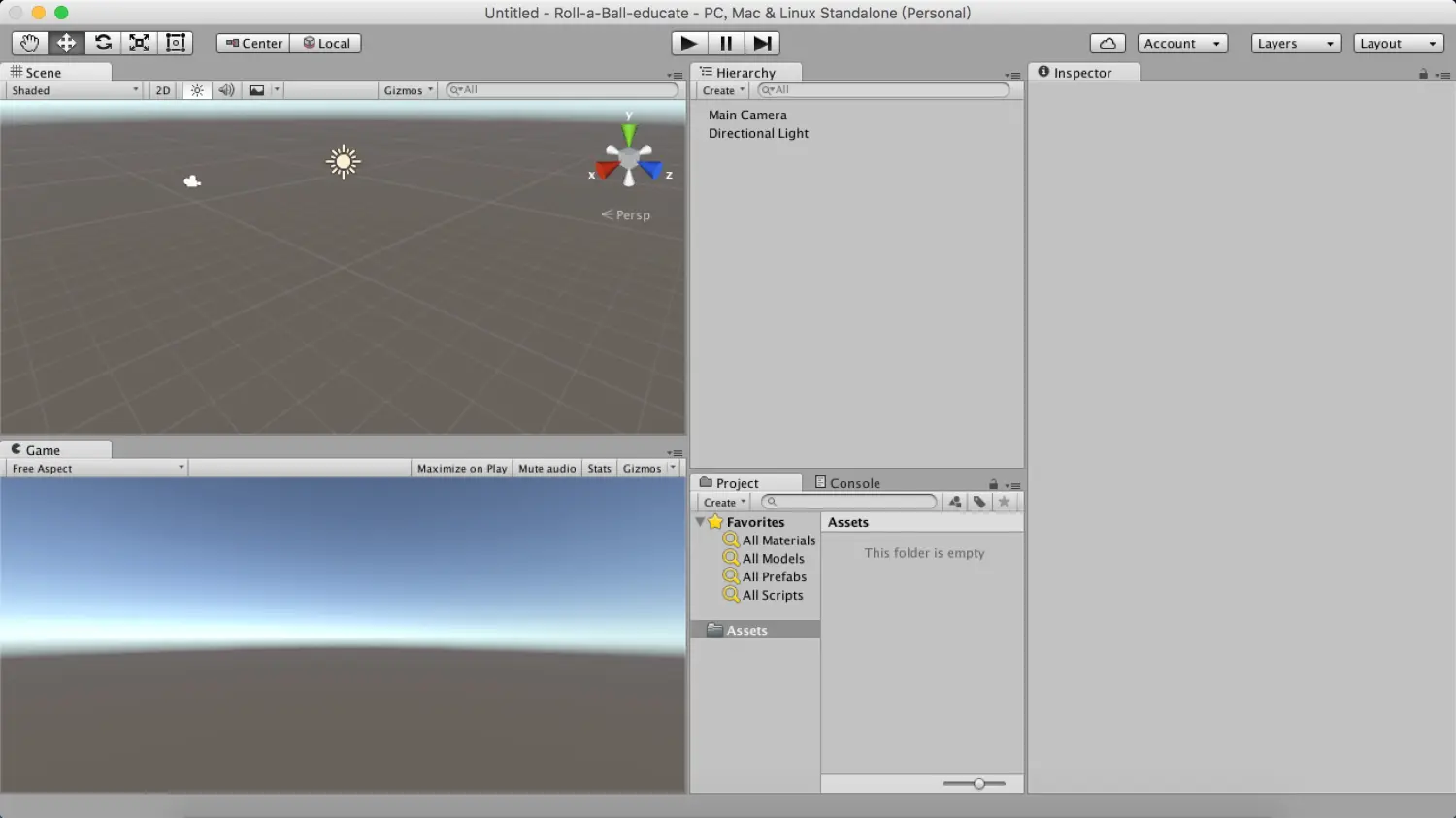The image size is (1456, 818).
Task: Toggle Inspector panel lock icon
Action: [x=1423, y=74]
